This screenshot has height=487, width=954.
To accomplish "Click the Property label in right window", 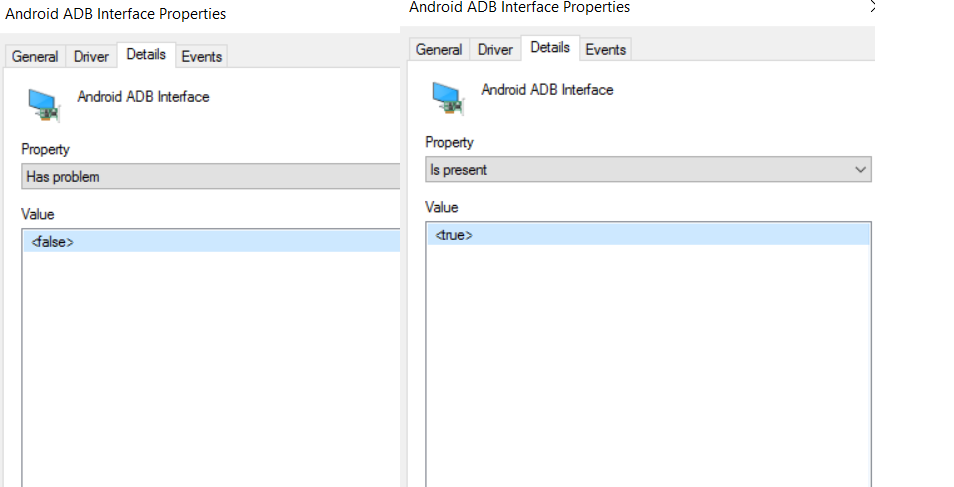I will (450, 142).
